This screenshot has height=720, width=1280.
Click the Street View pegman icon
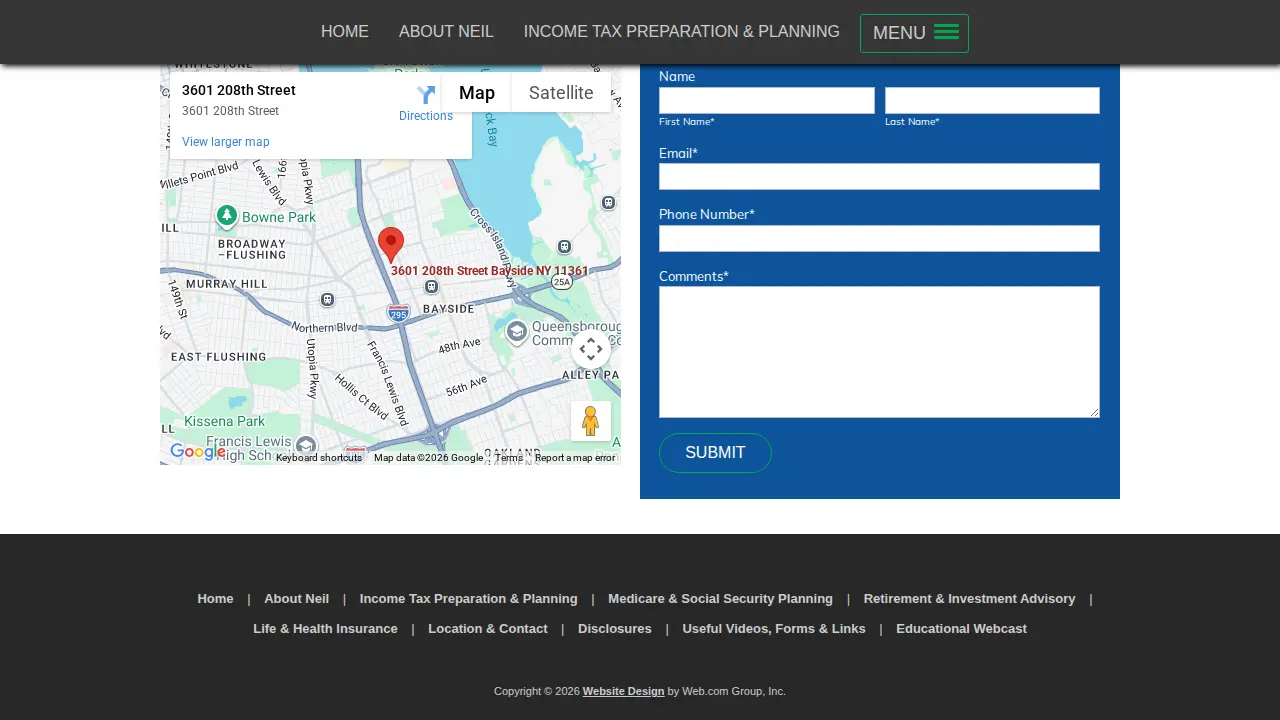tap(590, 421)
